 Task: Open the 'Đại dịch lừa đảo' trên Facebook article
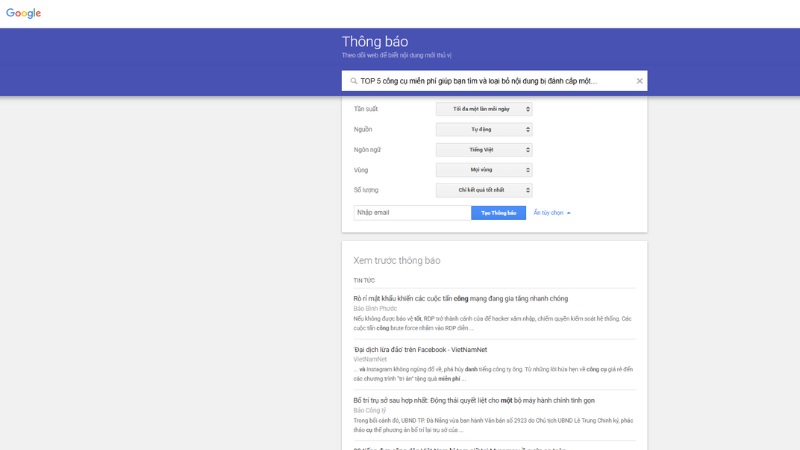click(420, 349)
